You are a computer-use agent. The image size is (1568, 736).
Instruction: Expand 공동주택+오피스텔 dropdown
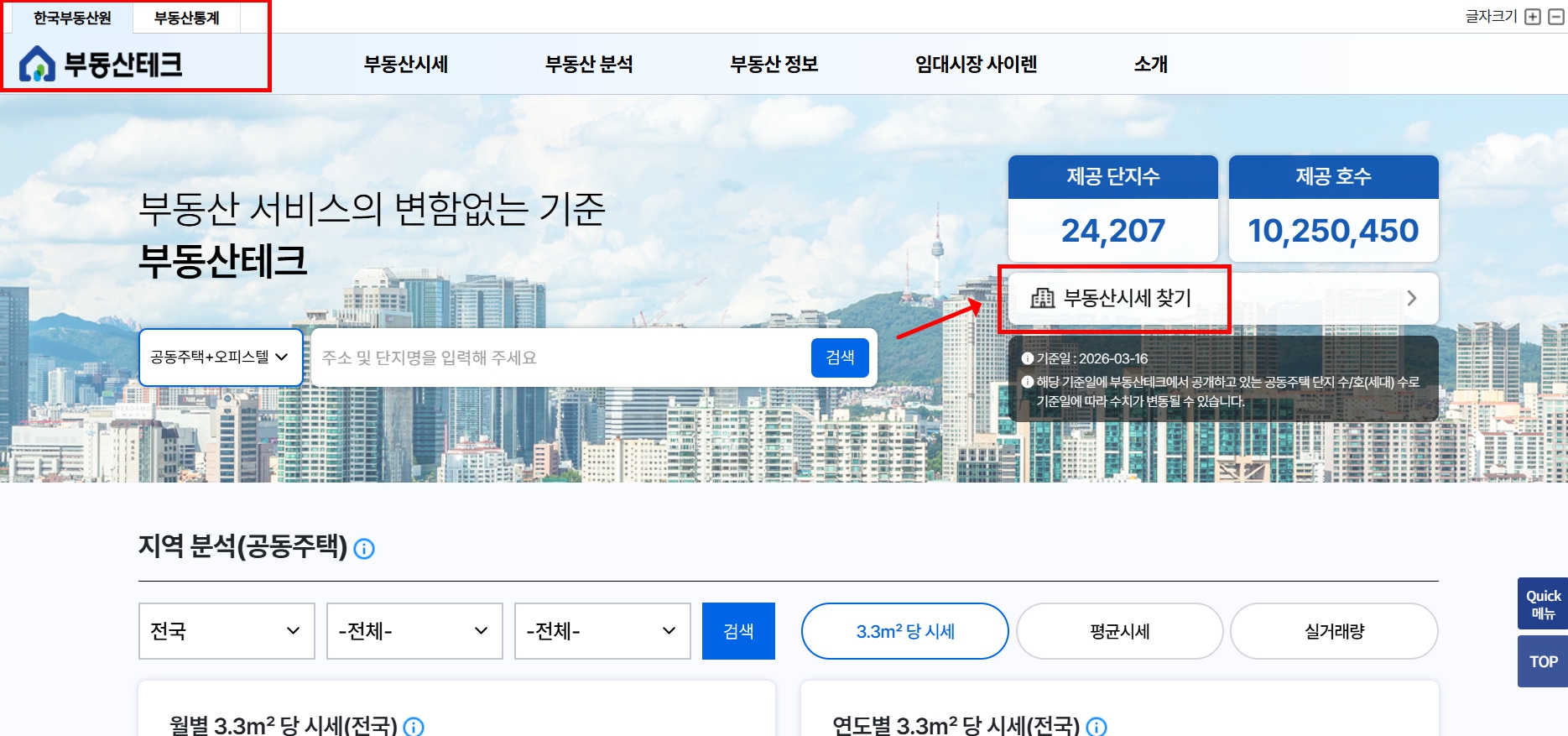[221, 358]
